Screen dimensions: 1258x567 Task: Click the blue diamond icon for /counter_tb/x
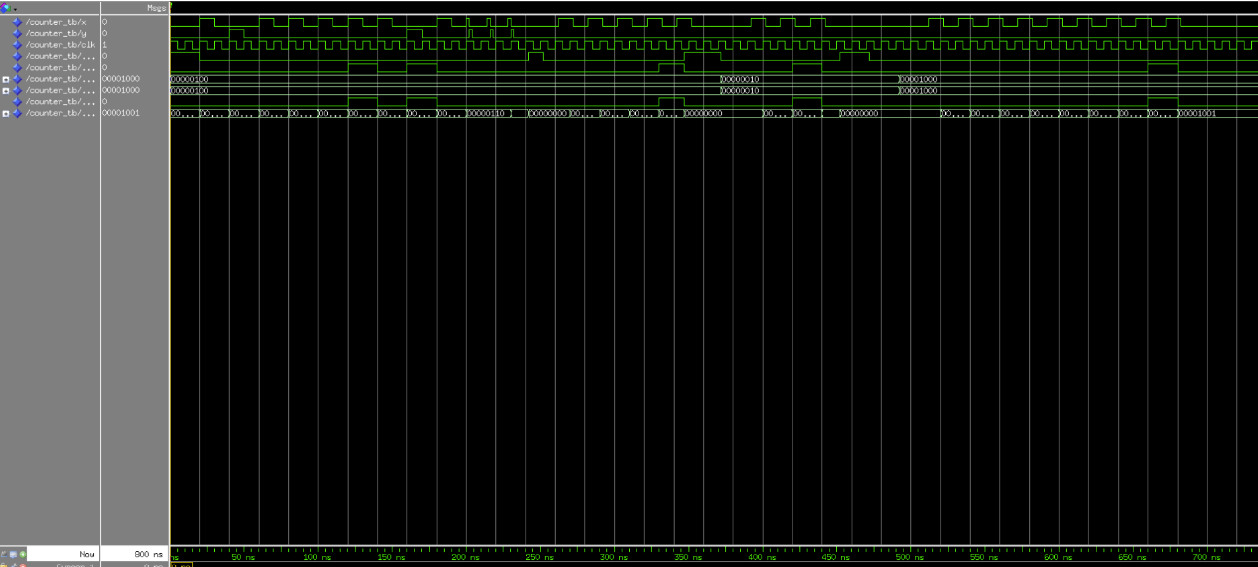pyautogui.click(x=17, y=22)
